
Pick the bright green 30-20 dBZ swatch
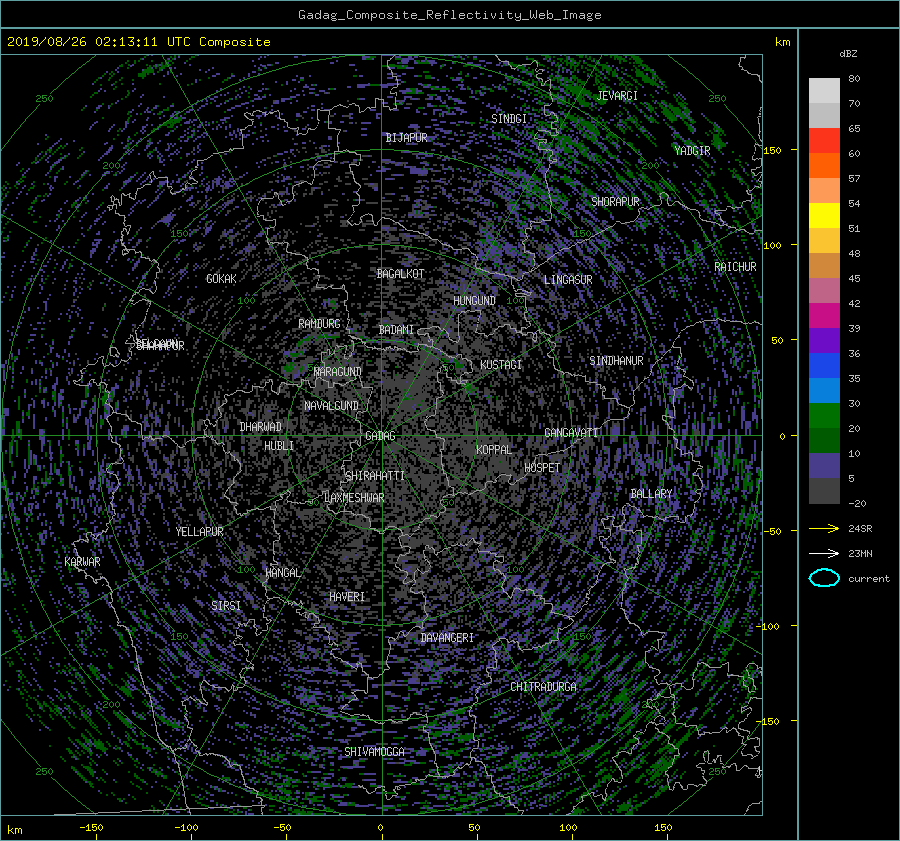(824, 416)
